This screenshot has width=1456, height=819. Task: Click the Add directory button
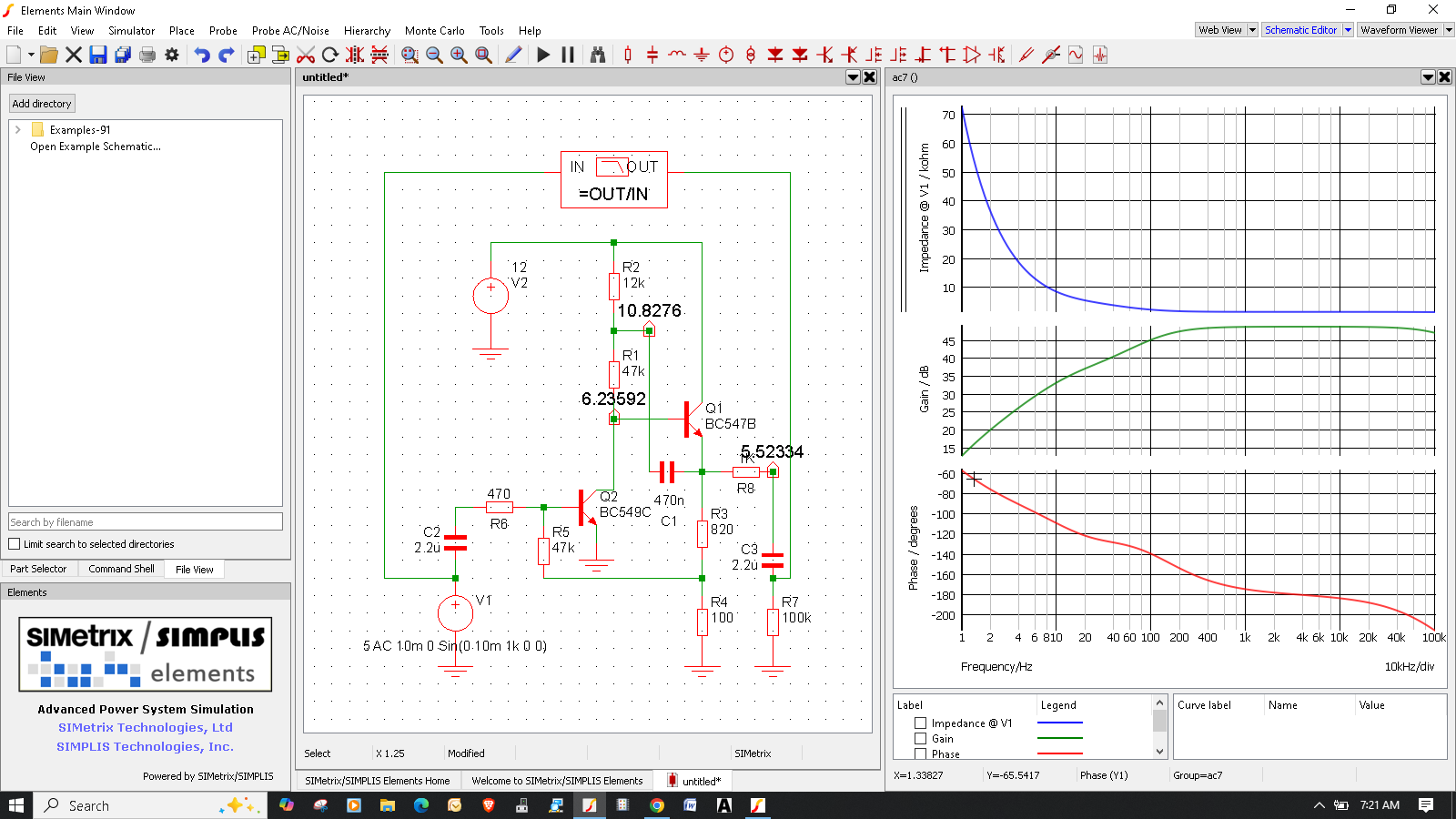[42, 104]
